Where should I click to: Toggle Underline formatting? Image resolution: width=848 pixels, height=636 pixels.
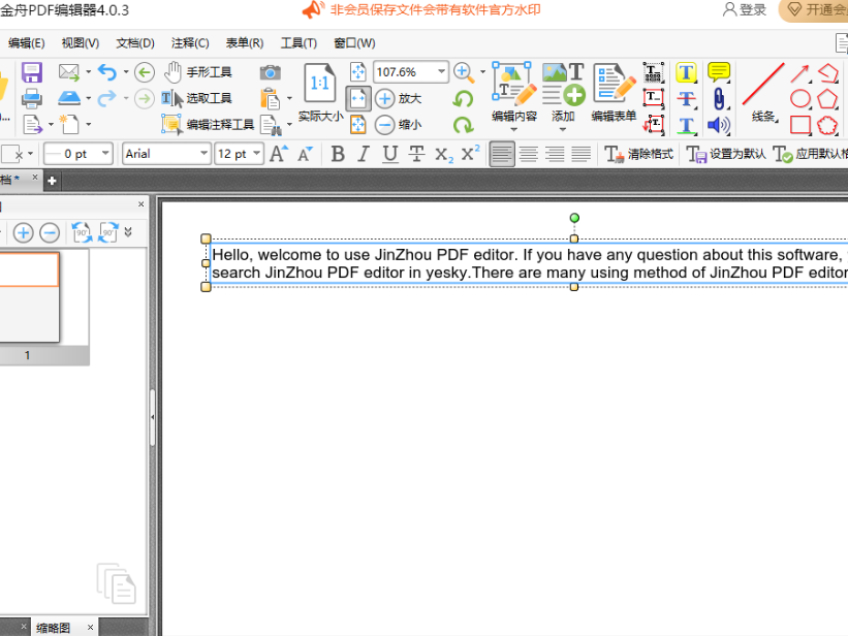(390, 154)
